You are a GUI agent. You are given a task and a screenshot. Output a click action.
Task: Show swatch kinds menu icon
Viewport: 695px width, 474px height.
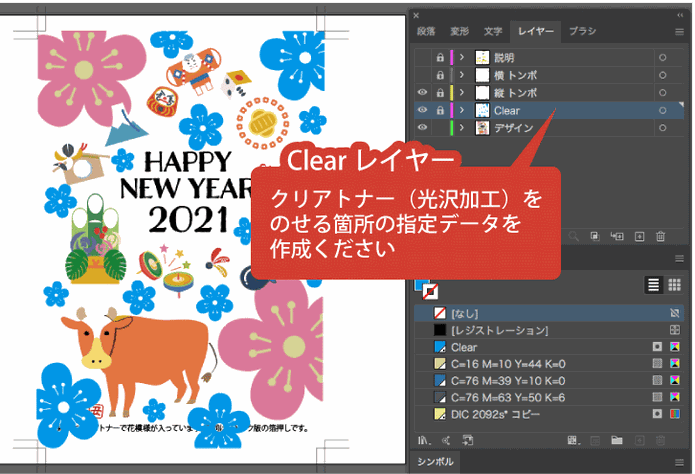click(x=574, y=440)
